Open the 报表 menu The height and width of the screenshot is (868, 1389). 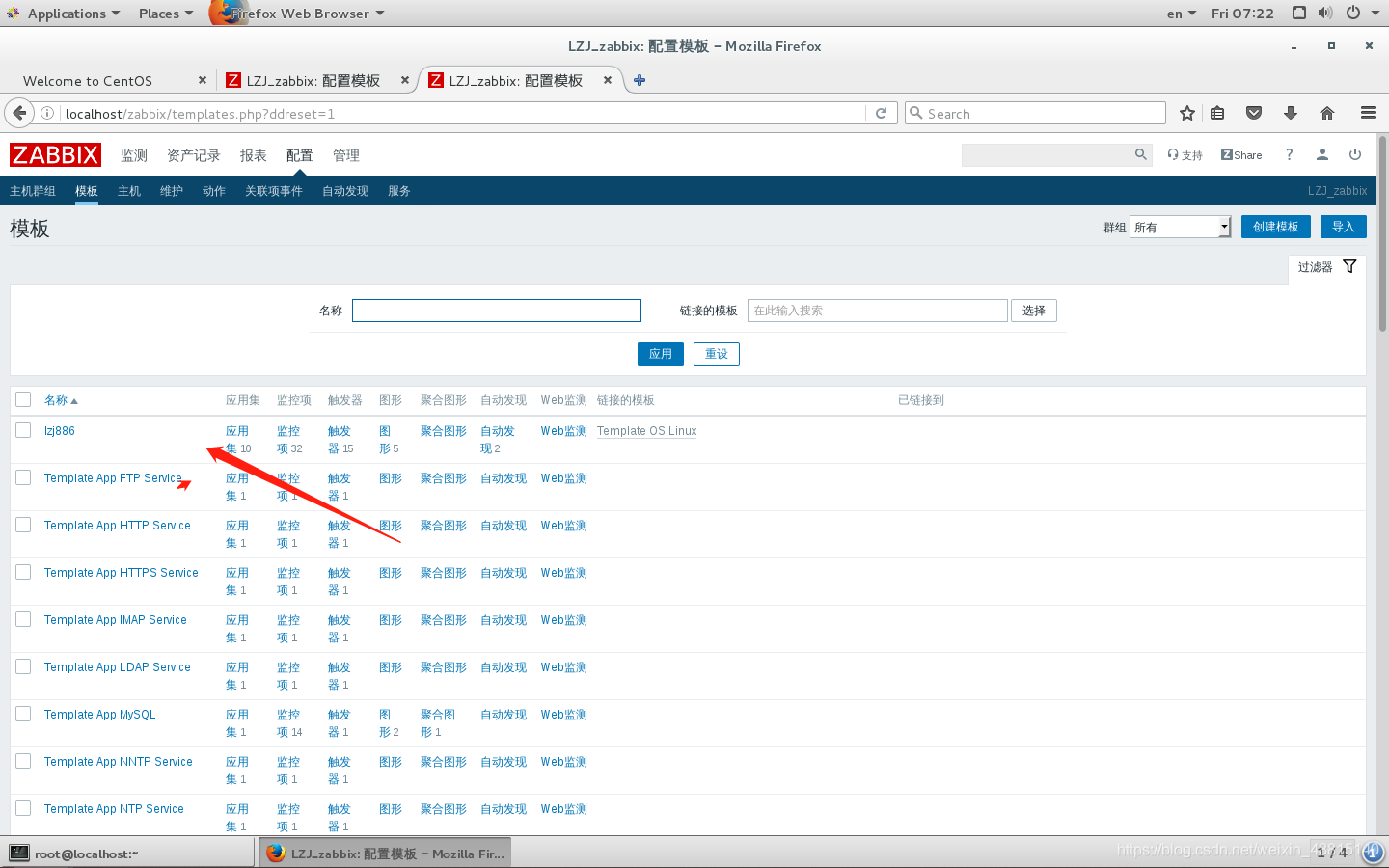[x=253, y=155]
